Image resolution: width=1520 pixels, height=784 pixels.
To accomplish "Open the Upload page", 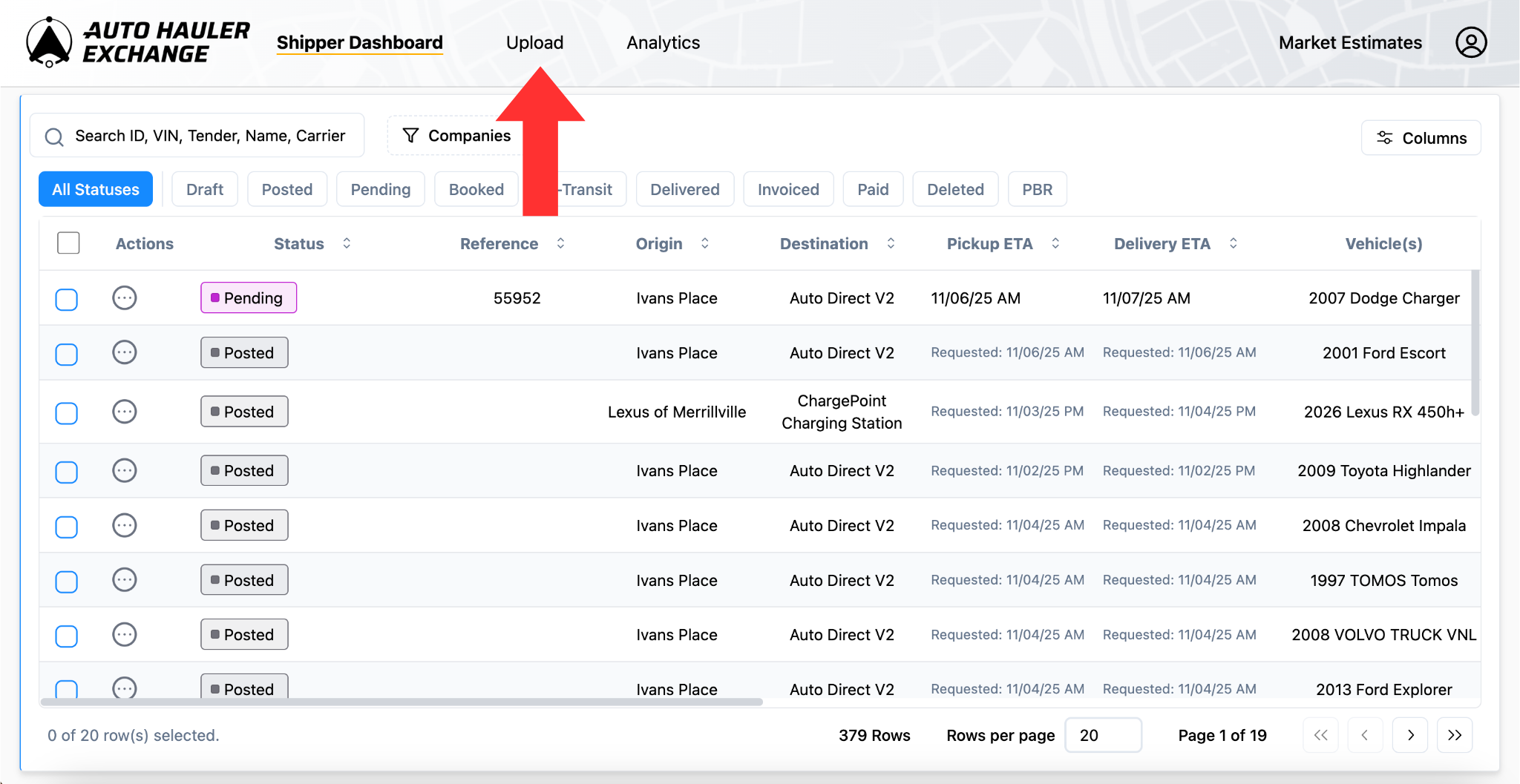I will (534, 42).
